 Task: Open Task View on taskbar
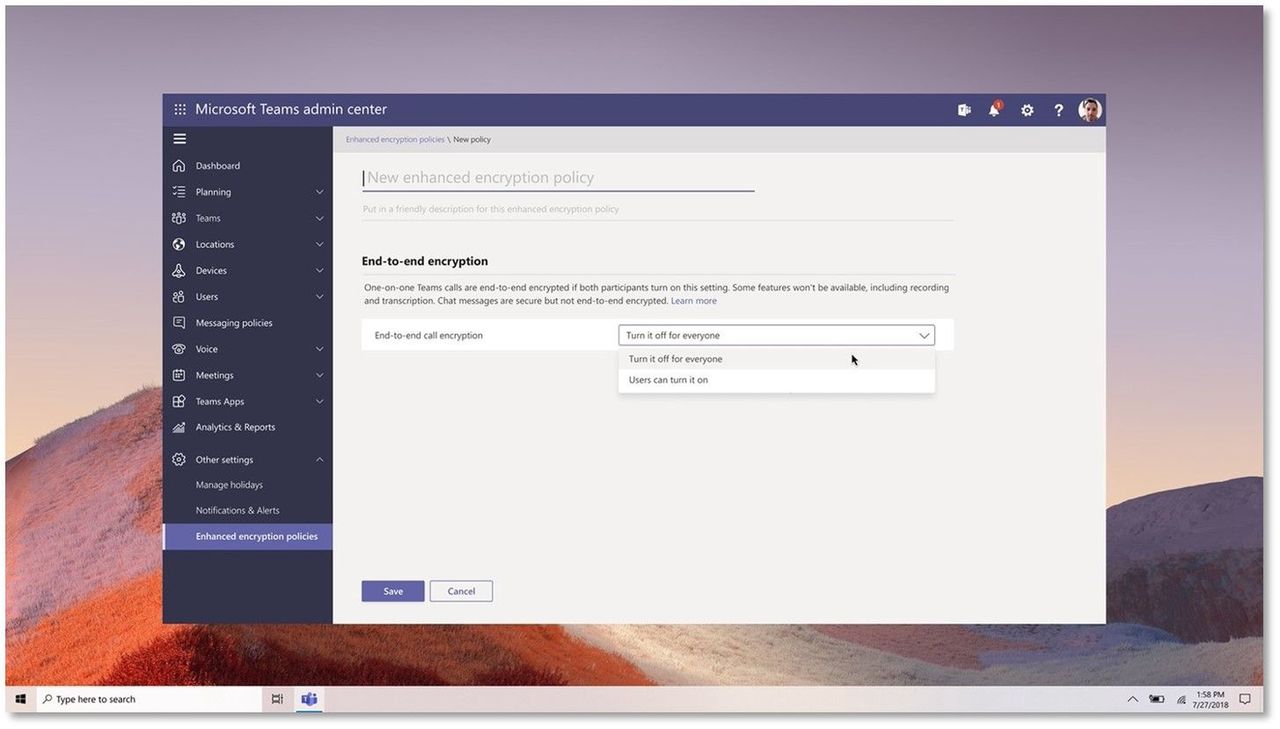(x=278, y=699)
